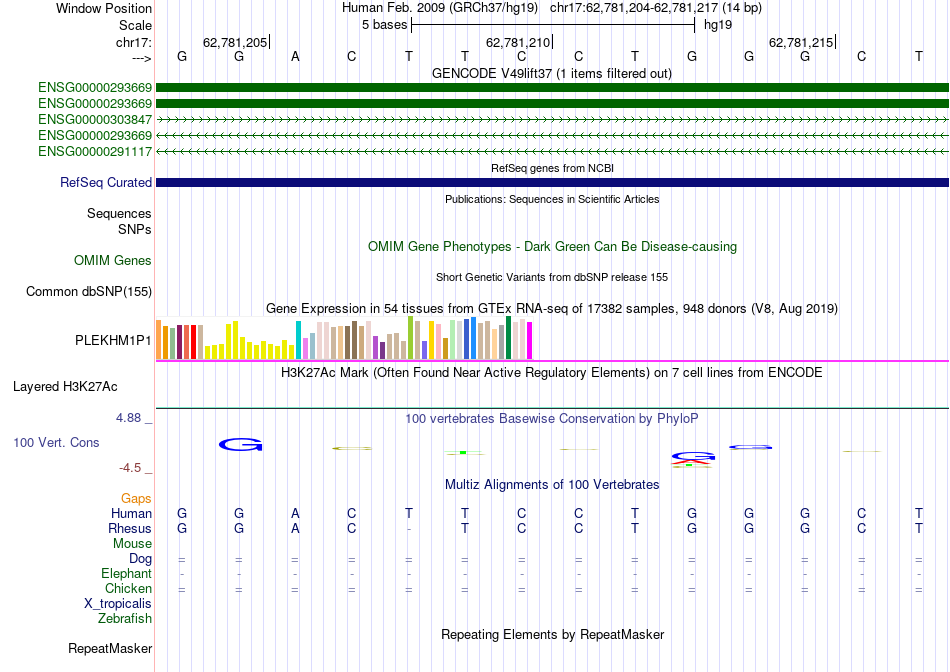Open the RefSeq Curated track label
The width and height of the screenshot is (950, 672).
[x=106, y=182]
